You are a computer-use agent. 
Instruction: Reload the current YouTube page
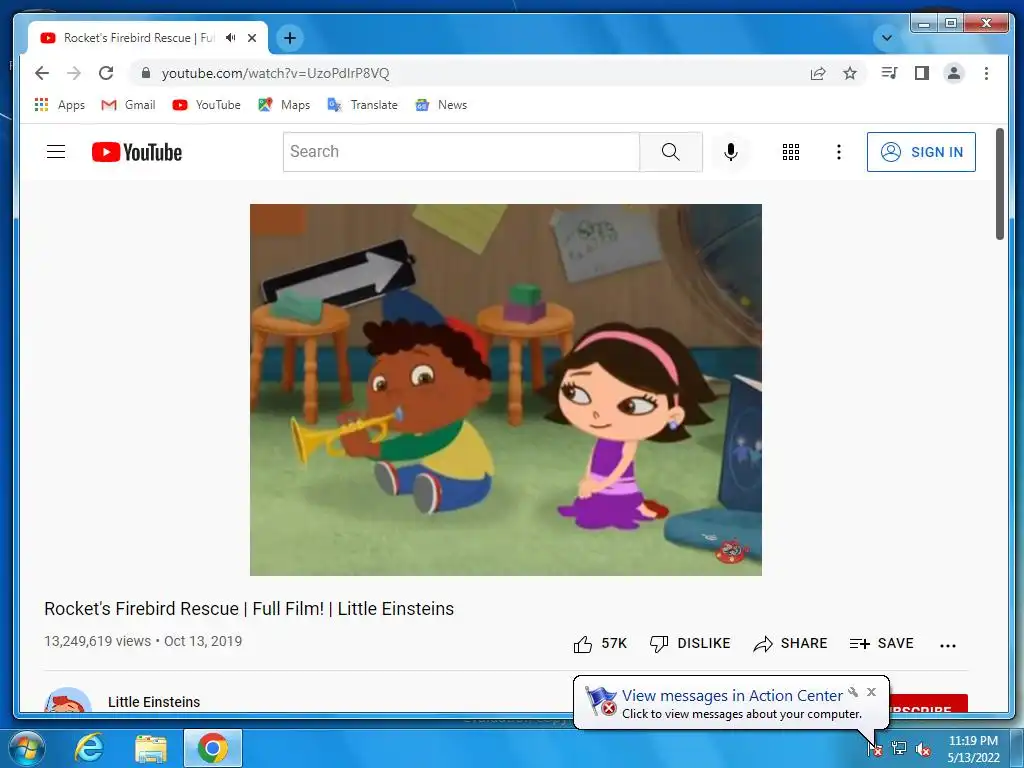tap(106, 73)
